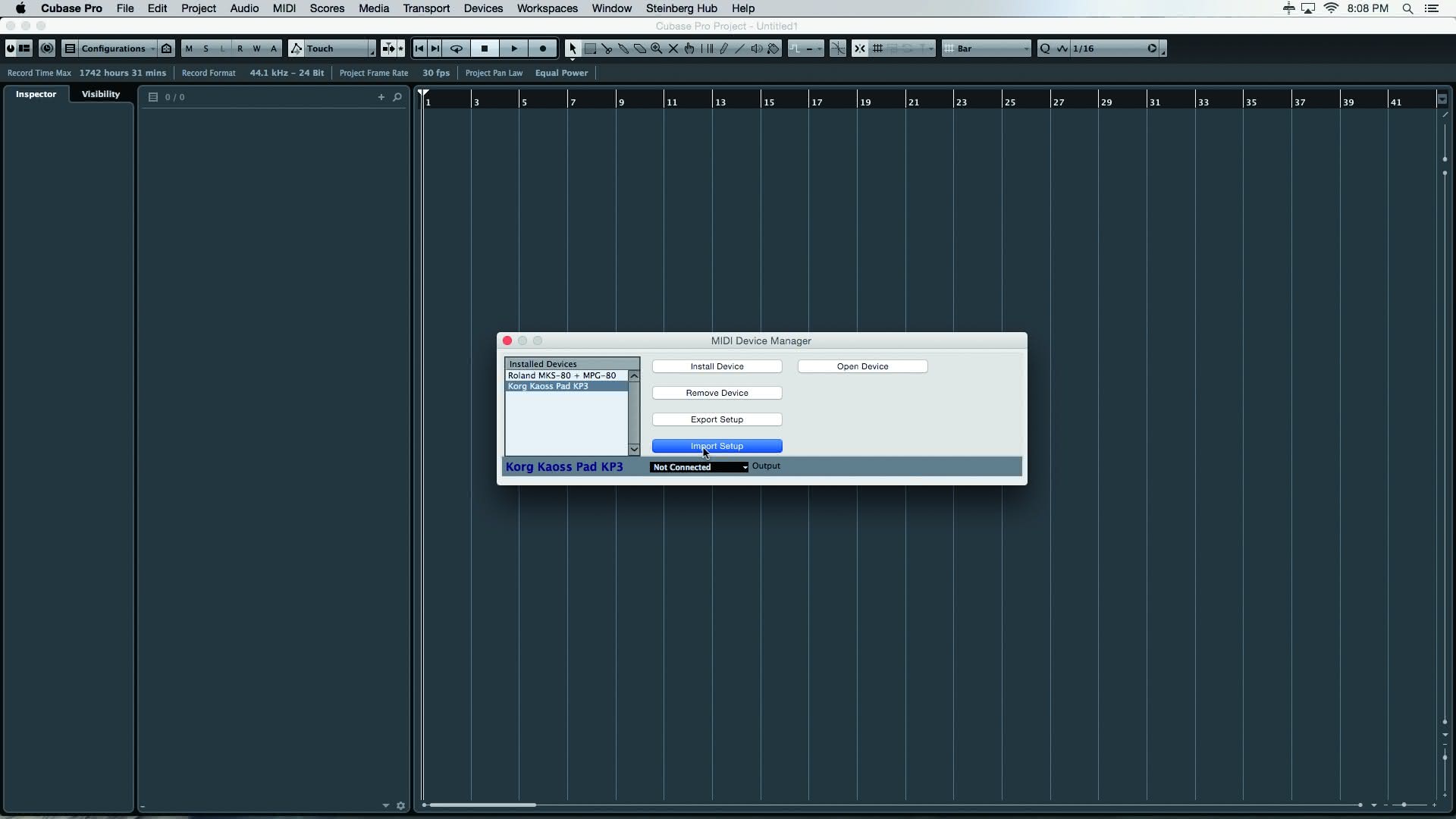Select the Object Selection arrow tool
1456x819 pixels.
[x=573, y=49]
